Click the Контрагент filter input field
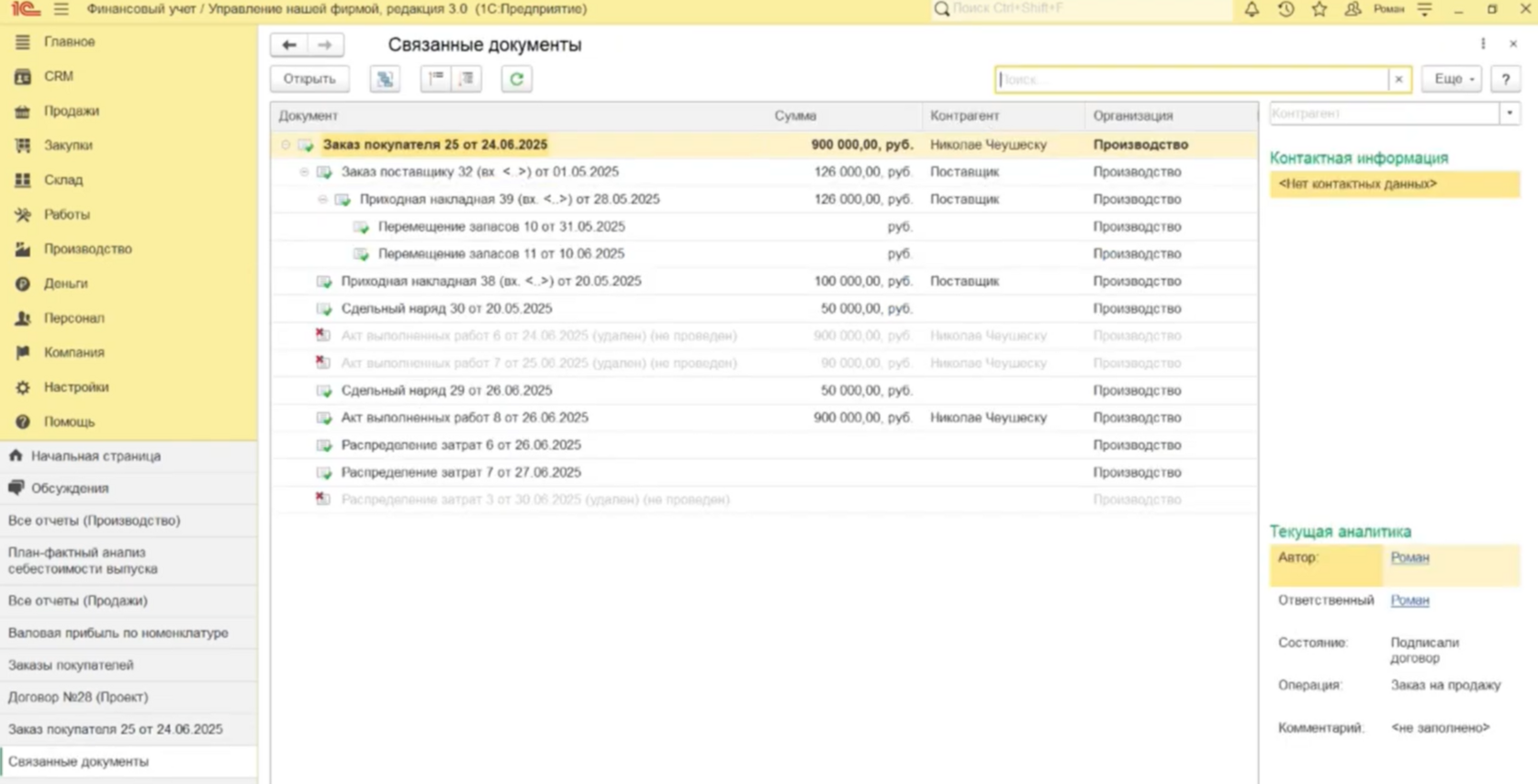Viewport: 1538px width, 784px height. click(1384, 113)
